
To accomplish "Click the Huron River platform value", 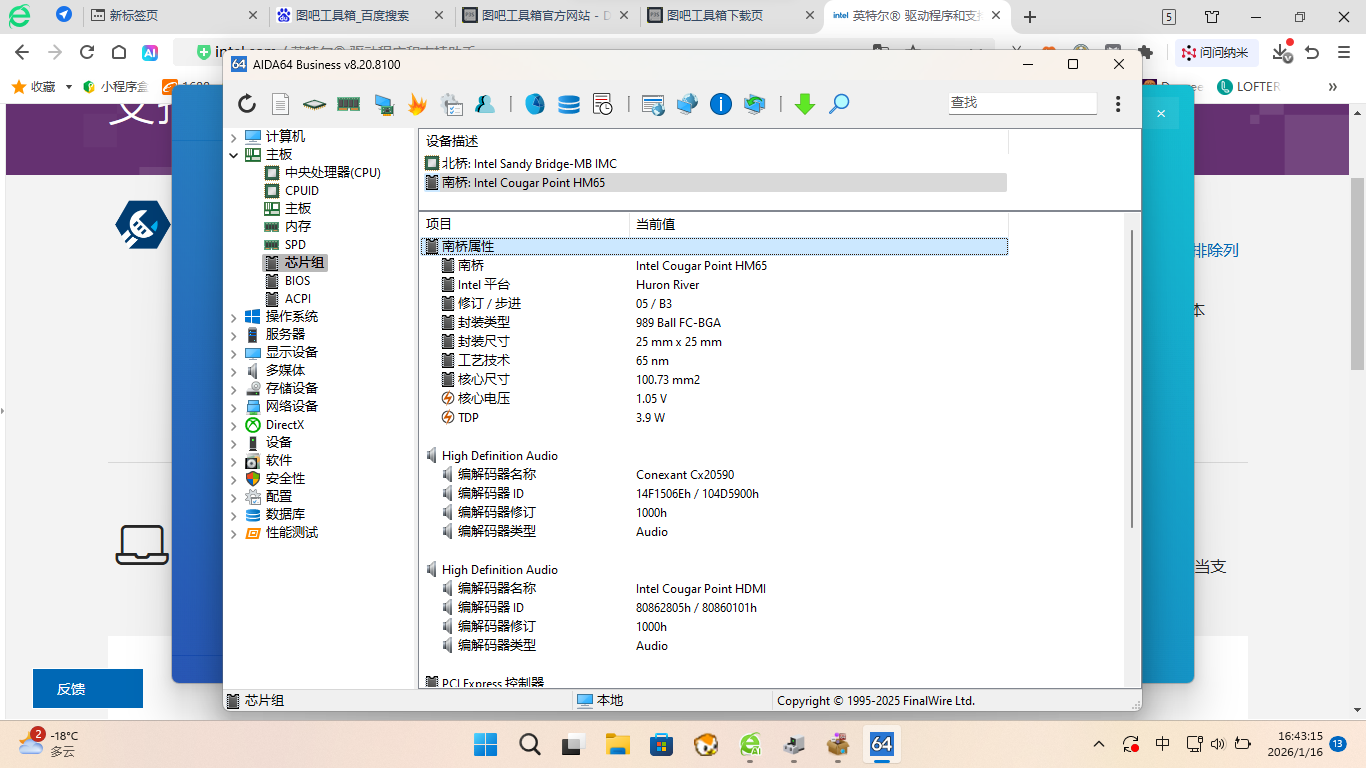I will pos(667,285).
